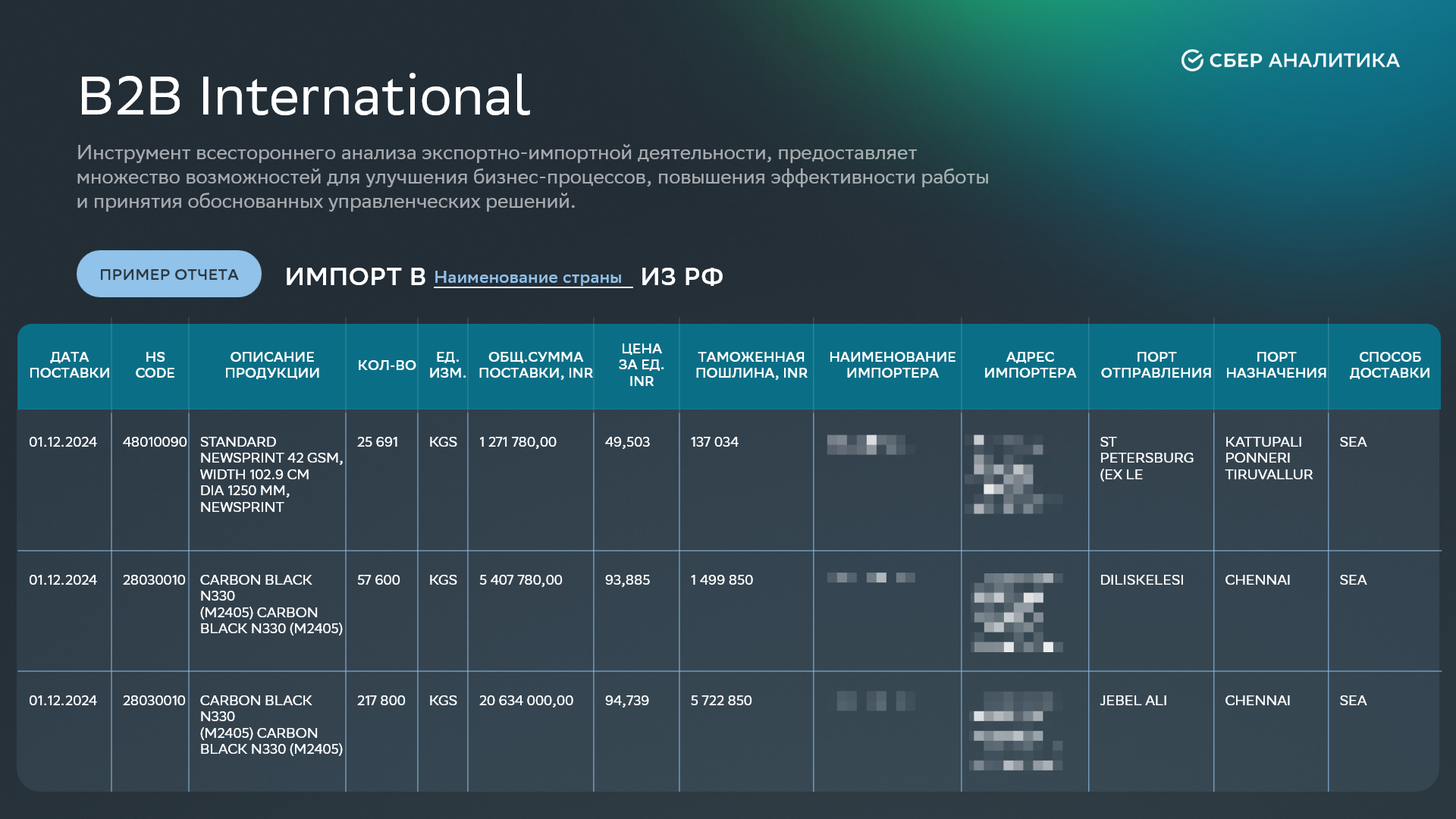Screen dimensions: 1456x819
Task: Select the STANDARD NEWSPRINT product description
Action: (271, 474)
